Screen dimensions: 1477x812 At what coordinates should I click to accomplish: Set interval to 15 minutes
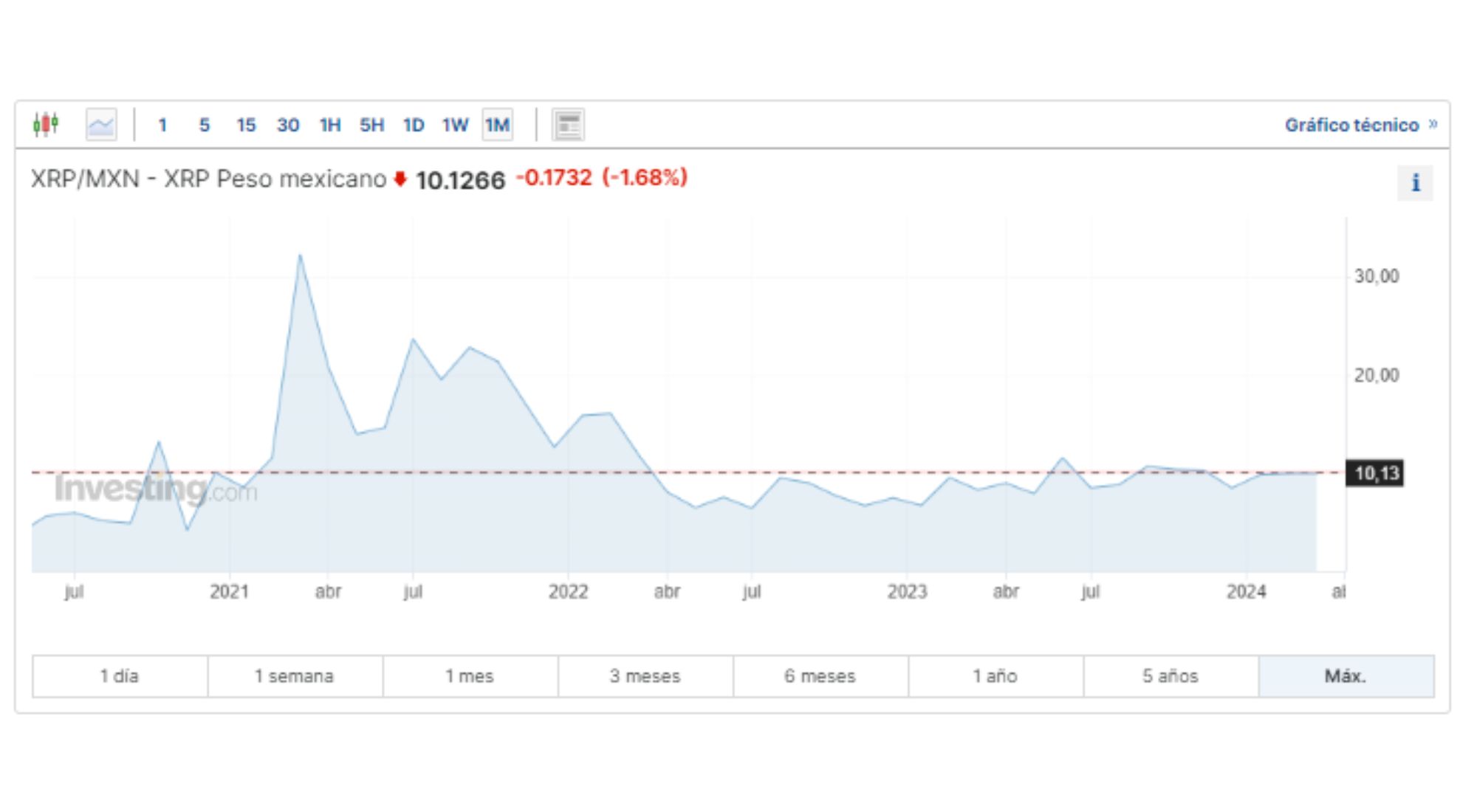pyautogui.click(x=246, y=125)
